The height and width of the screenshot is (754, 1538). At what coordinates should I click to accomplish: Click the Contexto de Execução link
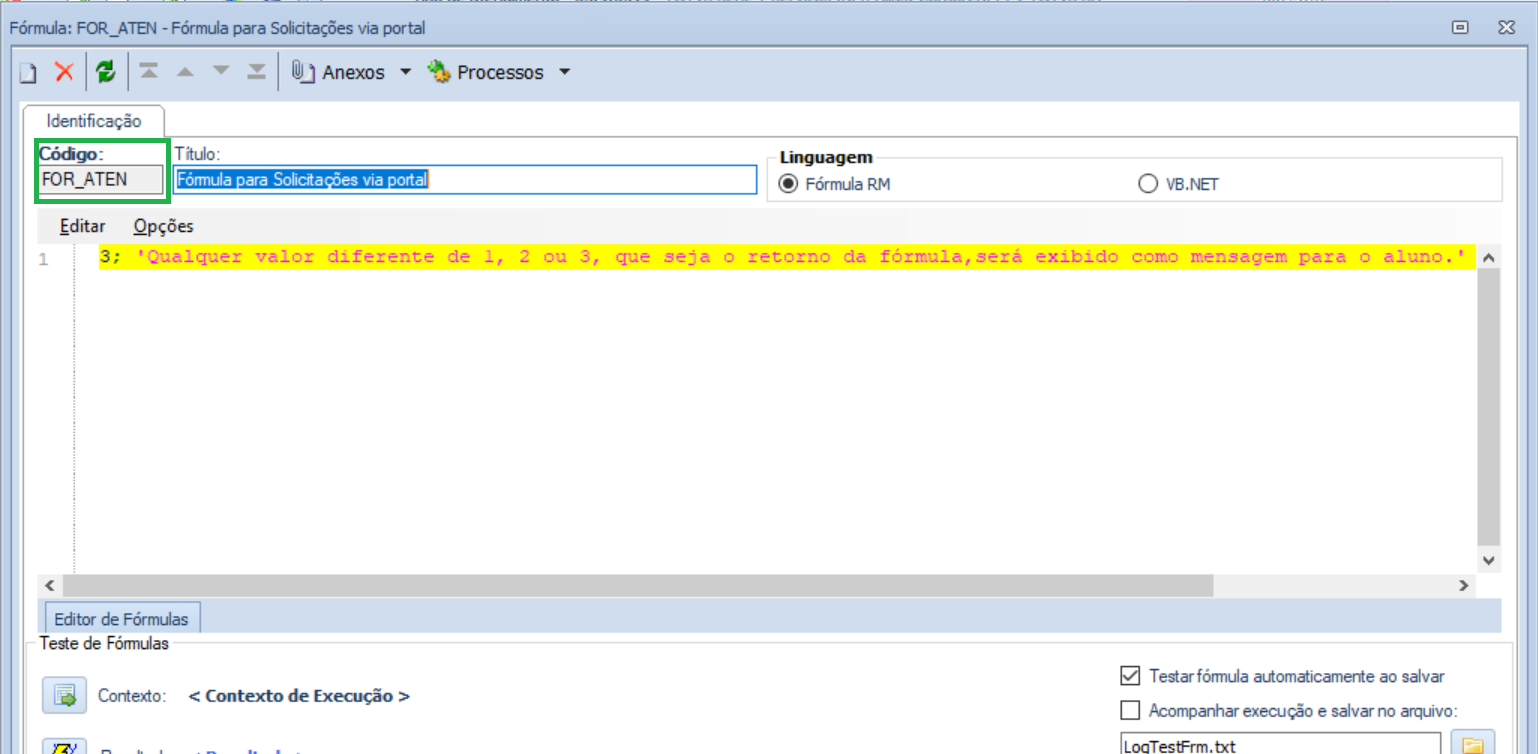299,696
